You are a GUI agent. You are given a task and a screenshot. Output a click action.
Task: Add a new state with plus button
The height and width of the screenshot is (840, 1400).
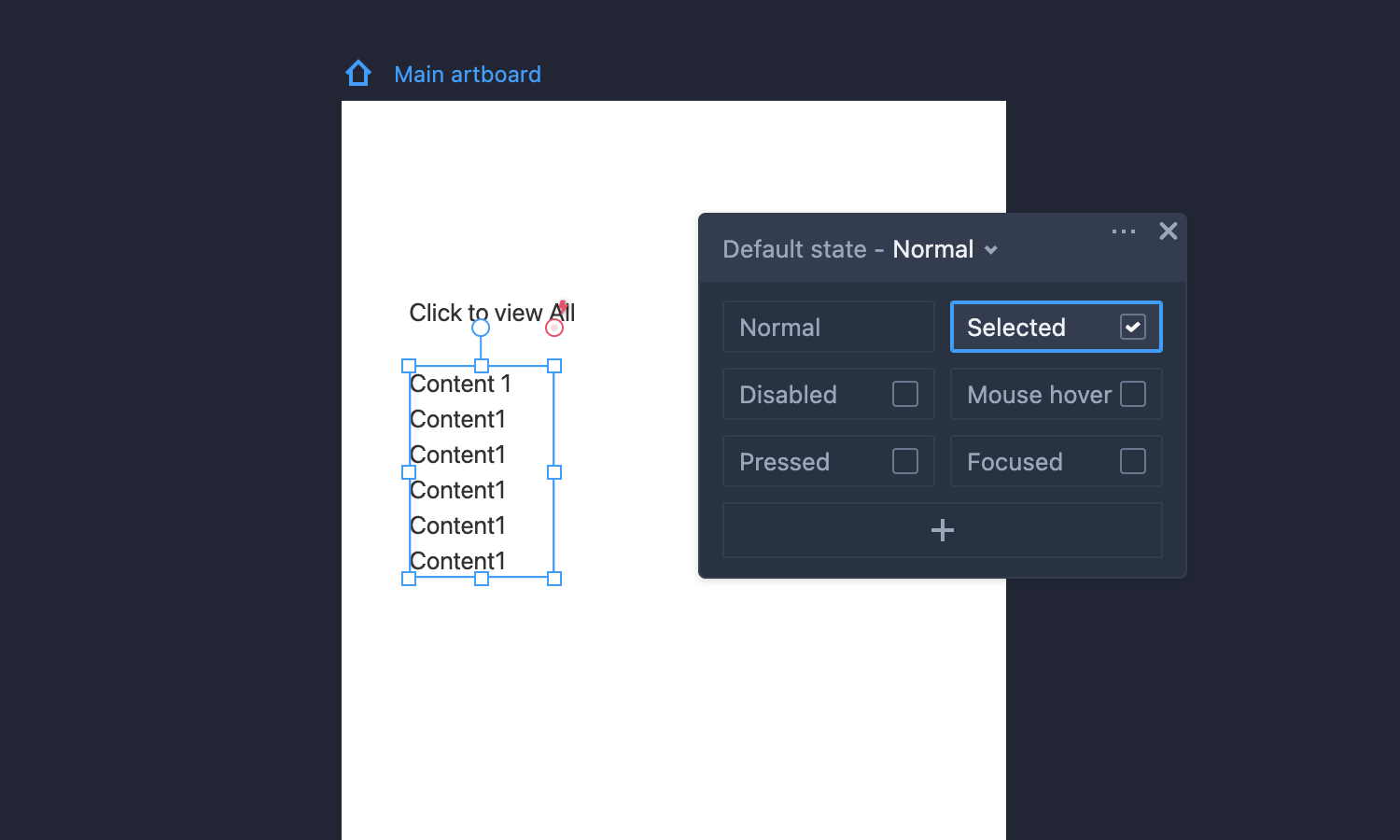click(x=943, y=530)
